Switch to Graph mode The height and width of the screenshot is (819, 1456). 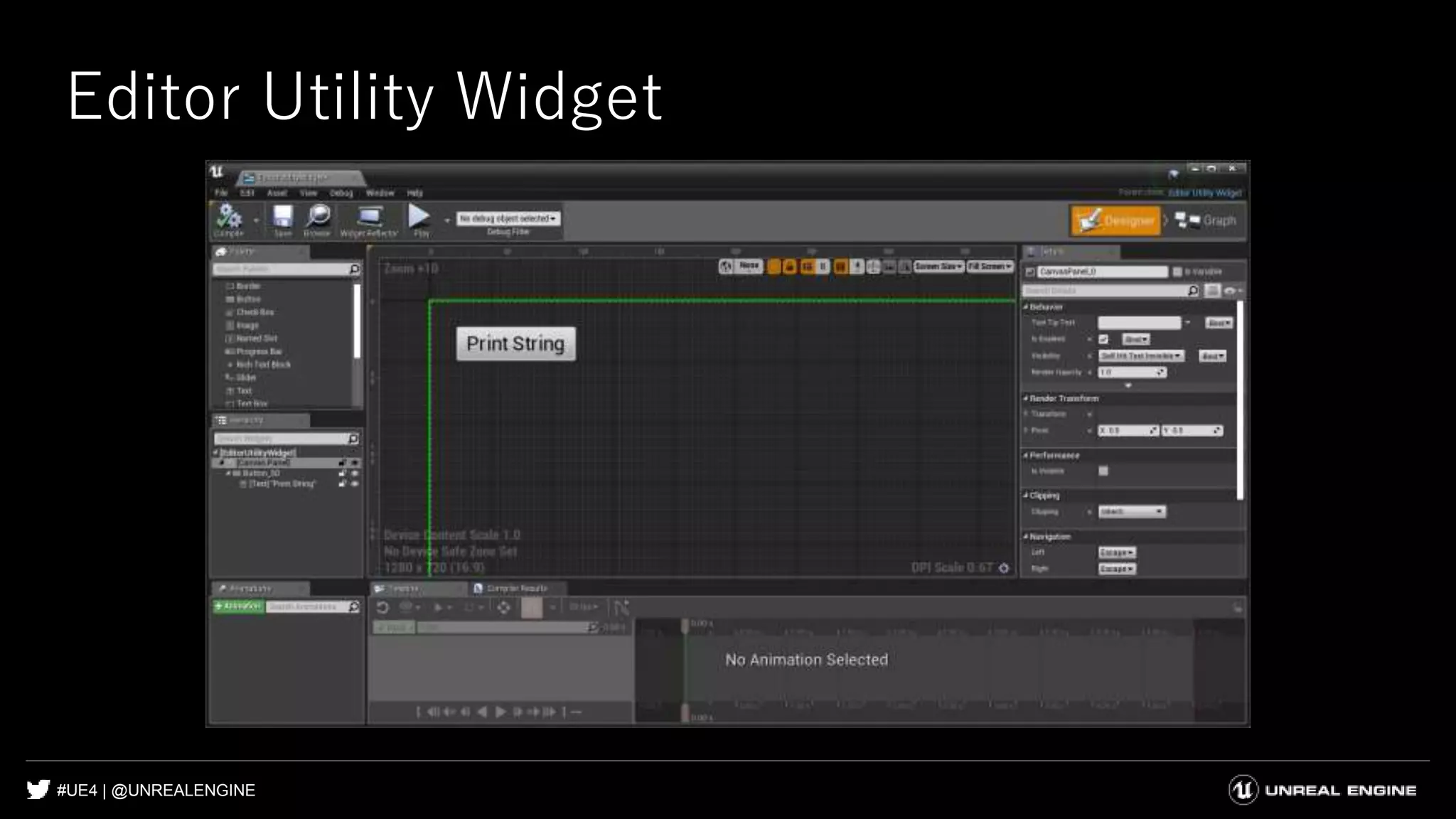(x=1206, y=221)
